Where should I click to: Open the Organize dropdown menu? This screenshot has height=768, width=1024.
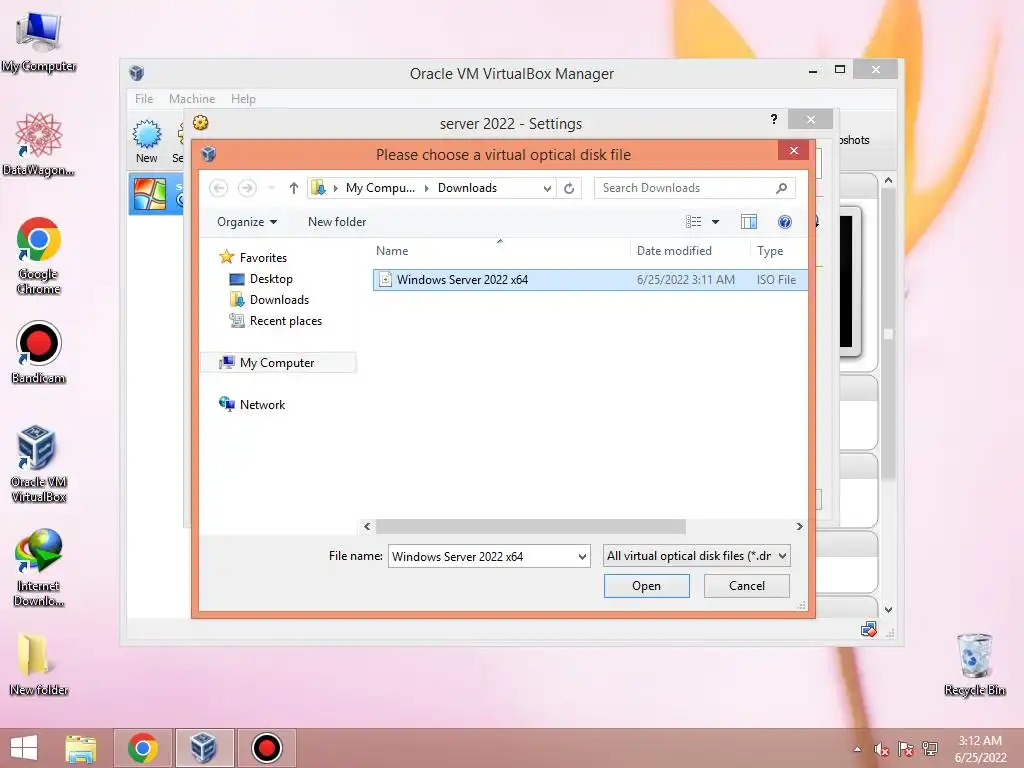[x=247, y=222]
